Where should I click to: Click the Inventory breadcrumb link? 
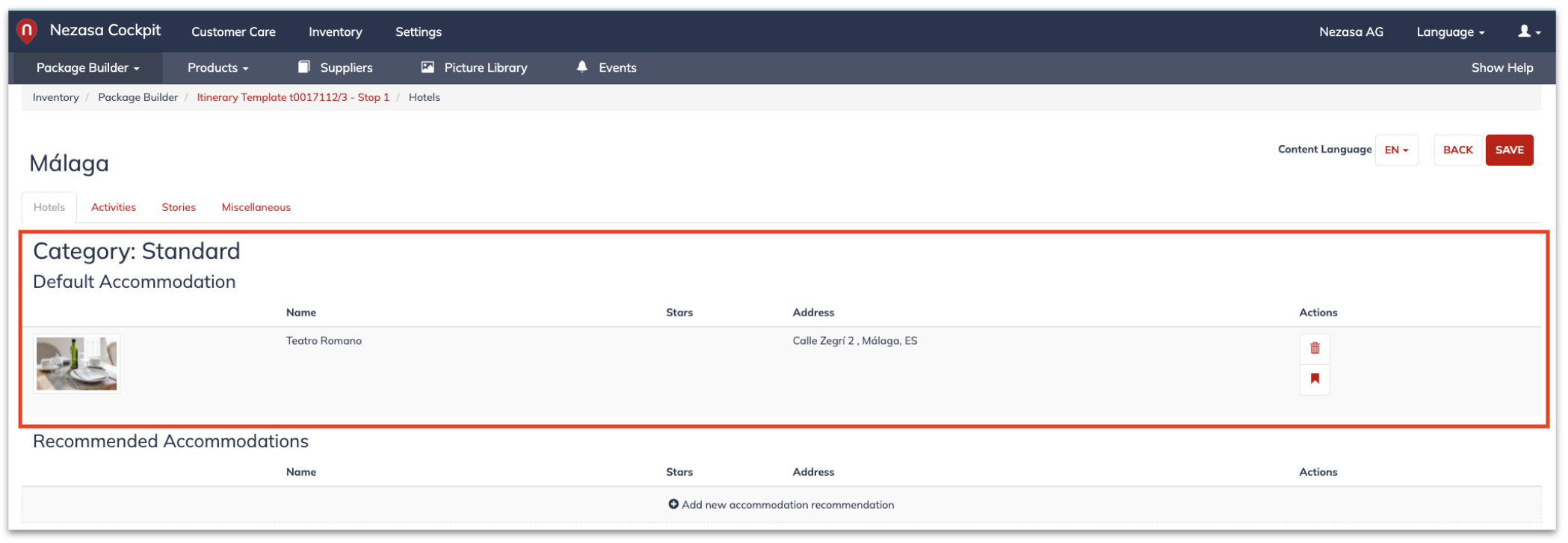56,98
